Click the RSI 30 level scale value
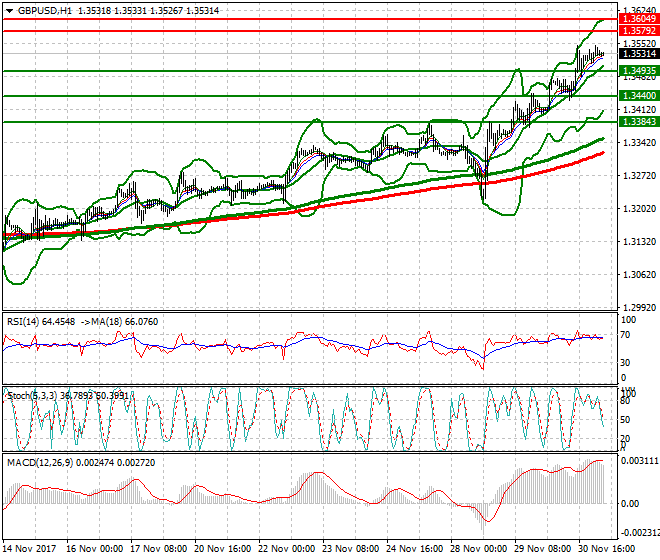Image resolution: width=660 pixels, height=560 pixels. tap(626, 363)
